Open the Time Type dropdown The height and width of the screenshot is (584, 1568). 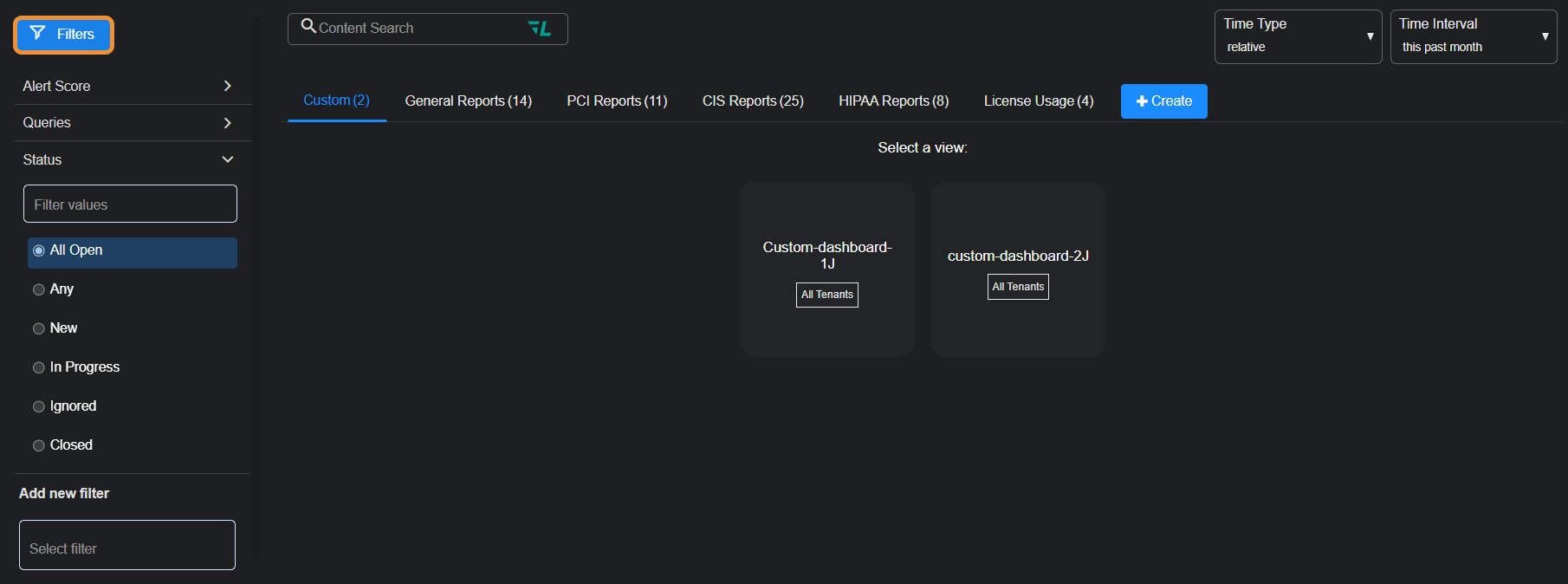click(1297, 36)
